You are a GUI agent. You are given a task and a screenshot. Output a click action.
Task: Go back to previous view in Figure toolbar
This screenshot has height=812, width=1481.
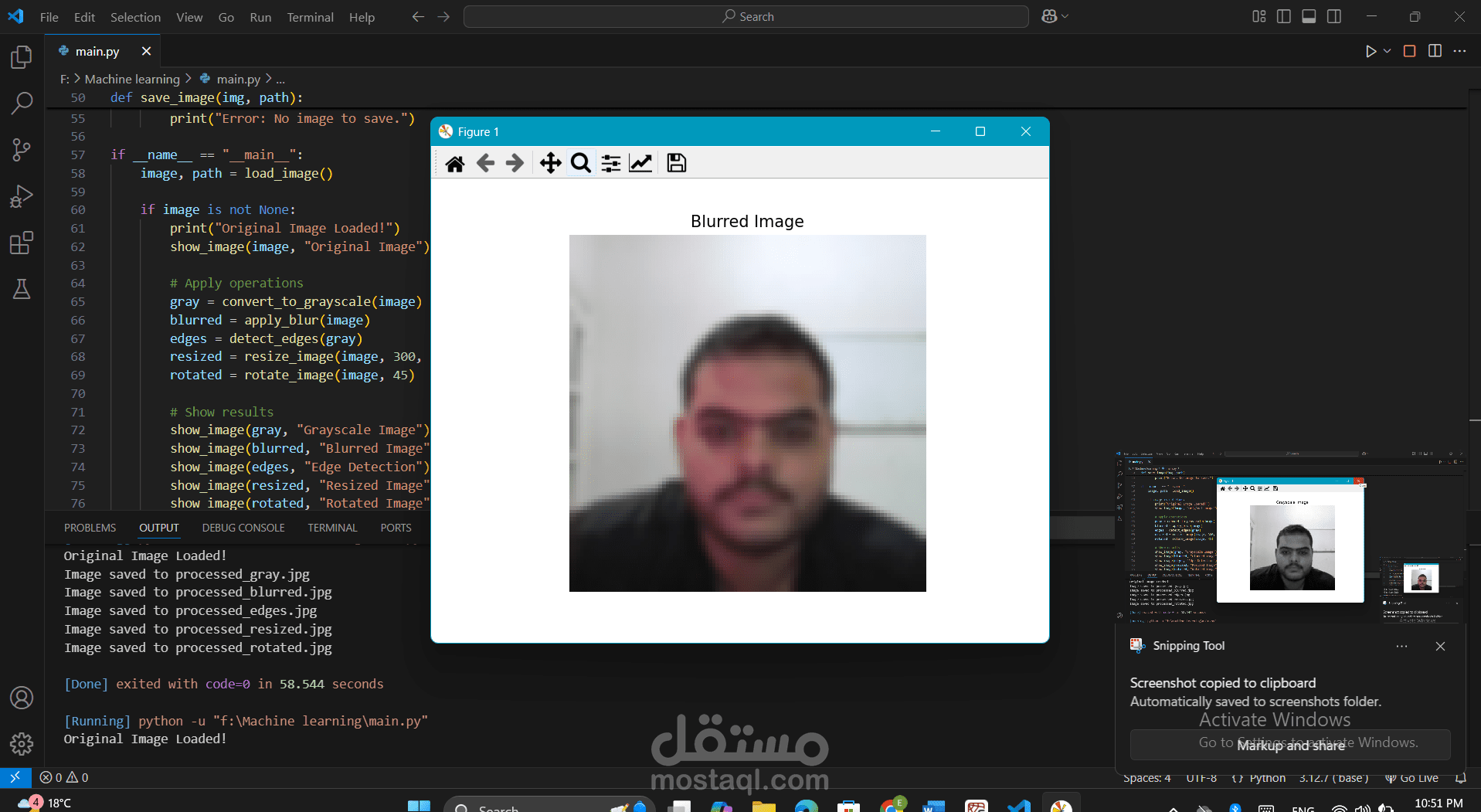click(x=486, y=162)
